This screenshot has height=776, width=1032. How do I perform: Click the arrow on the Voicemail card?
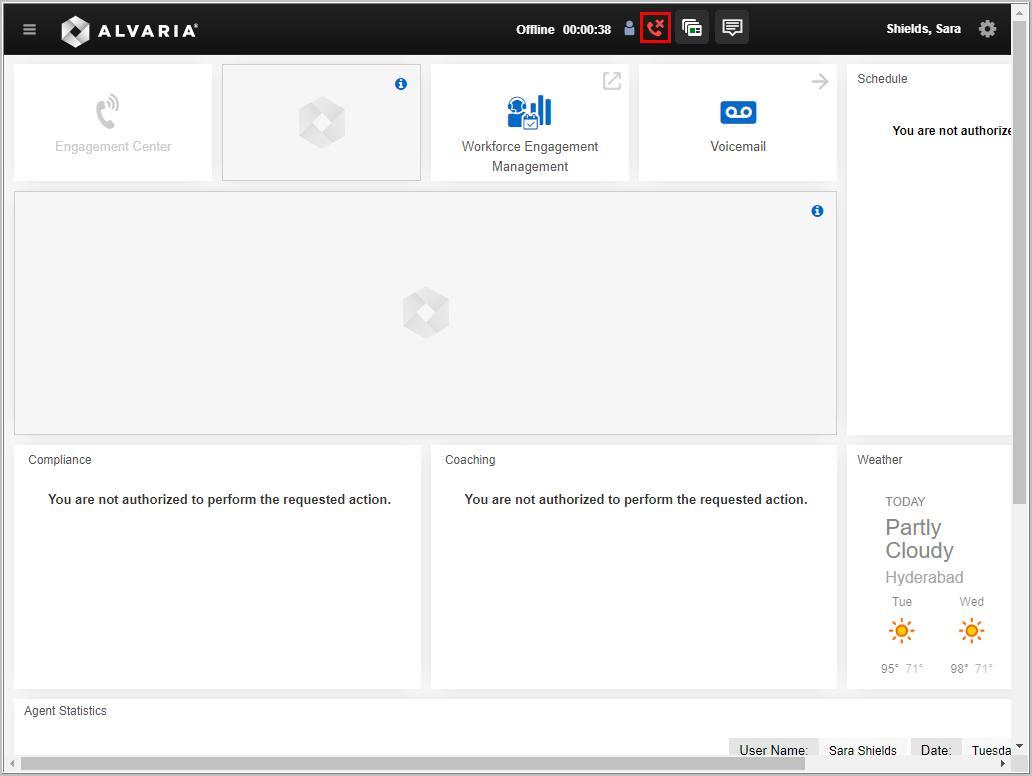pyautogui.click(x=820, y=81)
